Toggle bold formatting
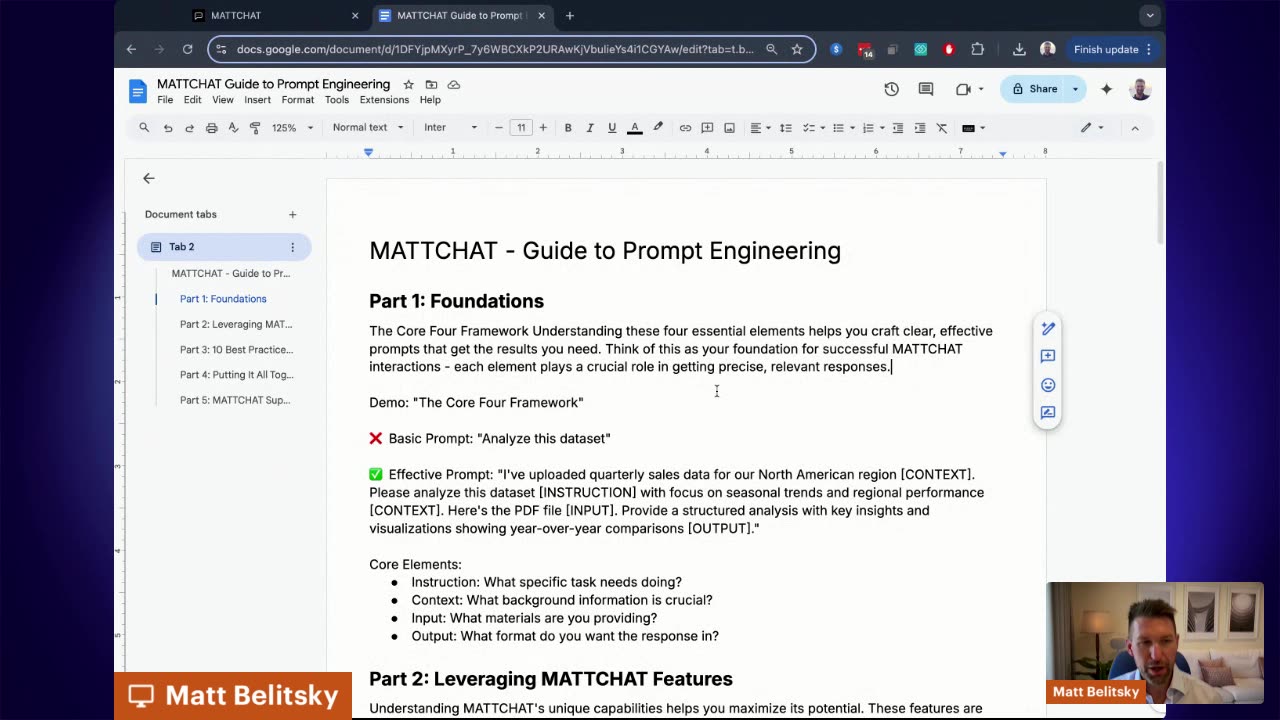 pos(568,128)
